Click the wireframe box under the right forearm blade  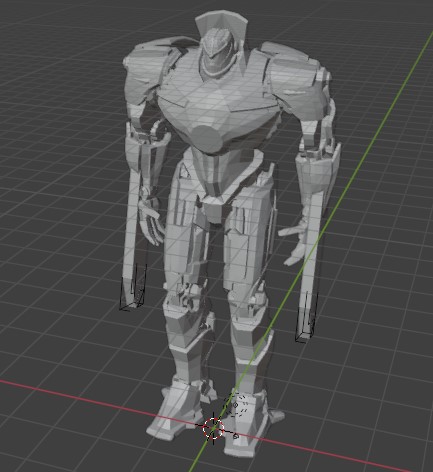tap(307, 317)
